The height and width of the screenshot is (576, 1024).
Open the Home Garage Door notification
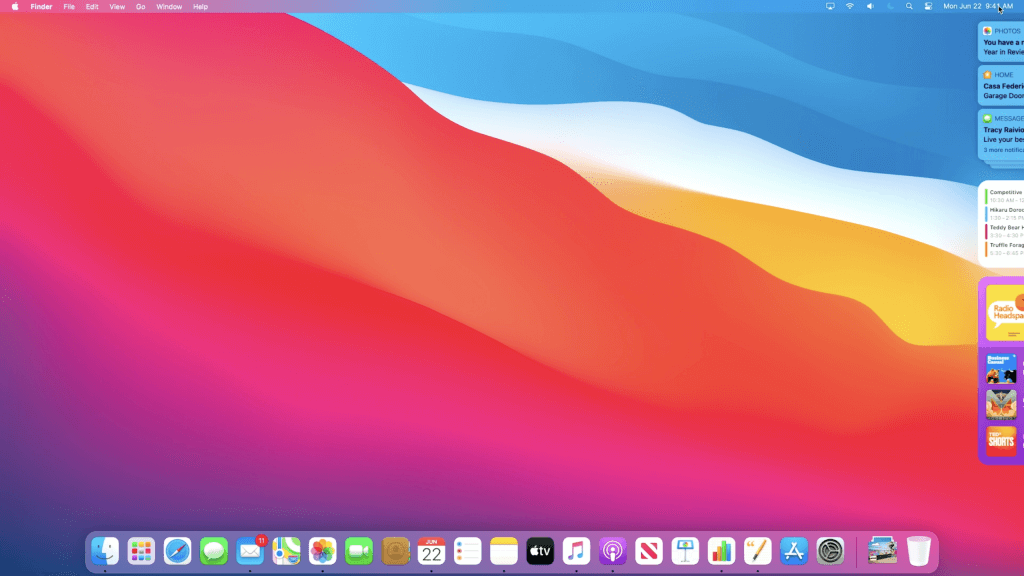(x=1001, y=85)
